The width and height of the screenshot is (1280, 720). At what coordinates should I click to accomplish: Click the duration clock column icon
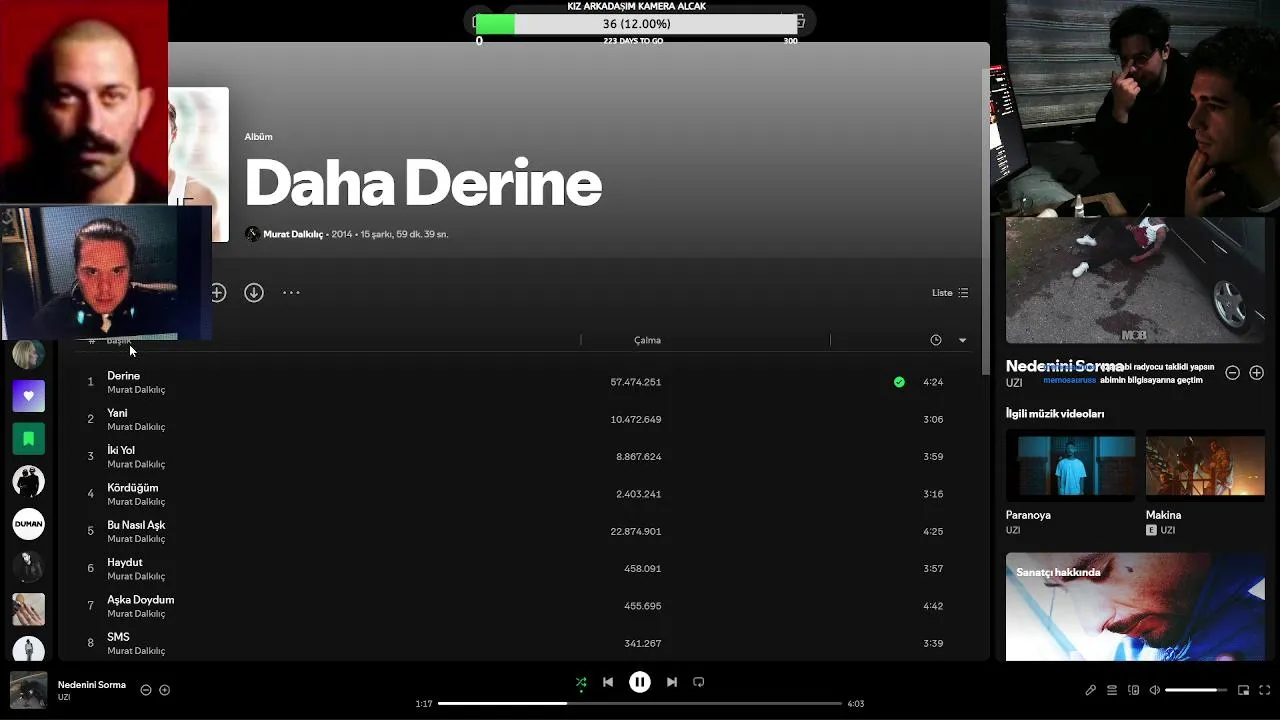point(936,340)
